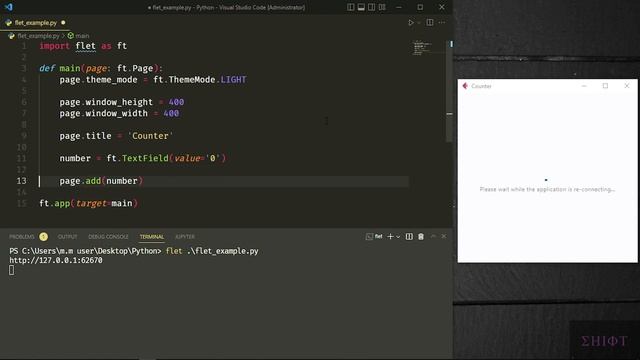The image size is (640, 360).
Task: Click line number 15 in gutter
Action: 22,203
